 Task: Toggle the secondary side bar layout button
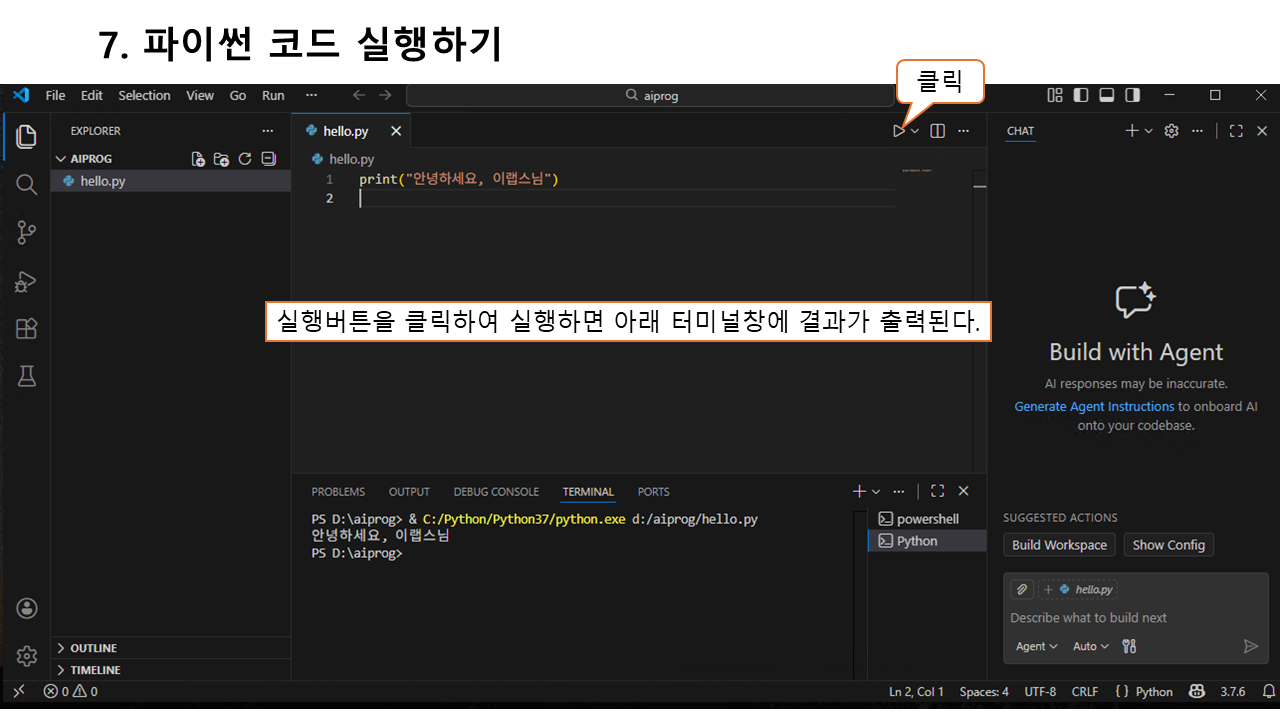[1133, 95]
